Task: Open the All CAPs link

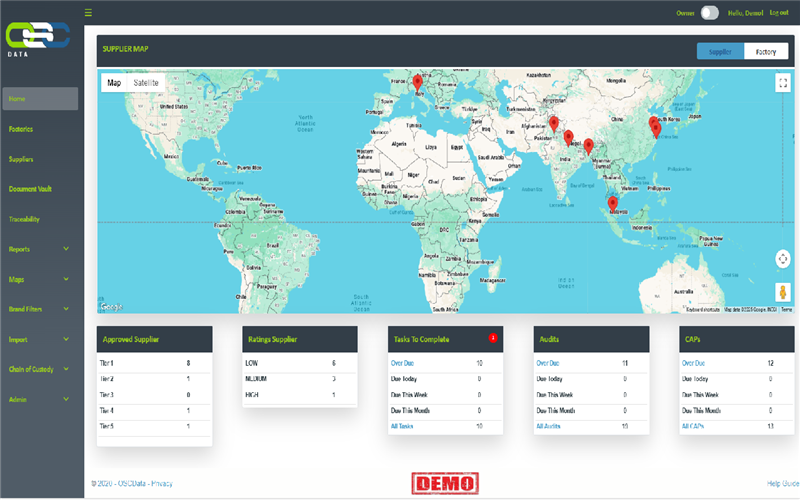Action: coord(694,426)
